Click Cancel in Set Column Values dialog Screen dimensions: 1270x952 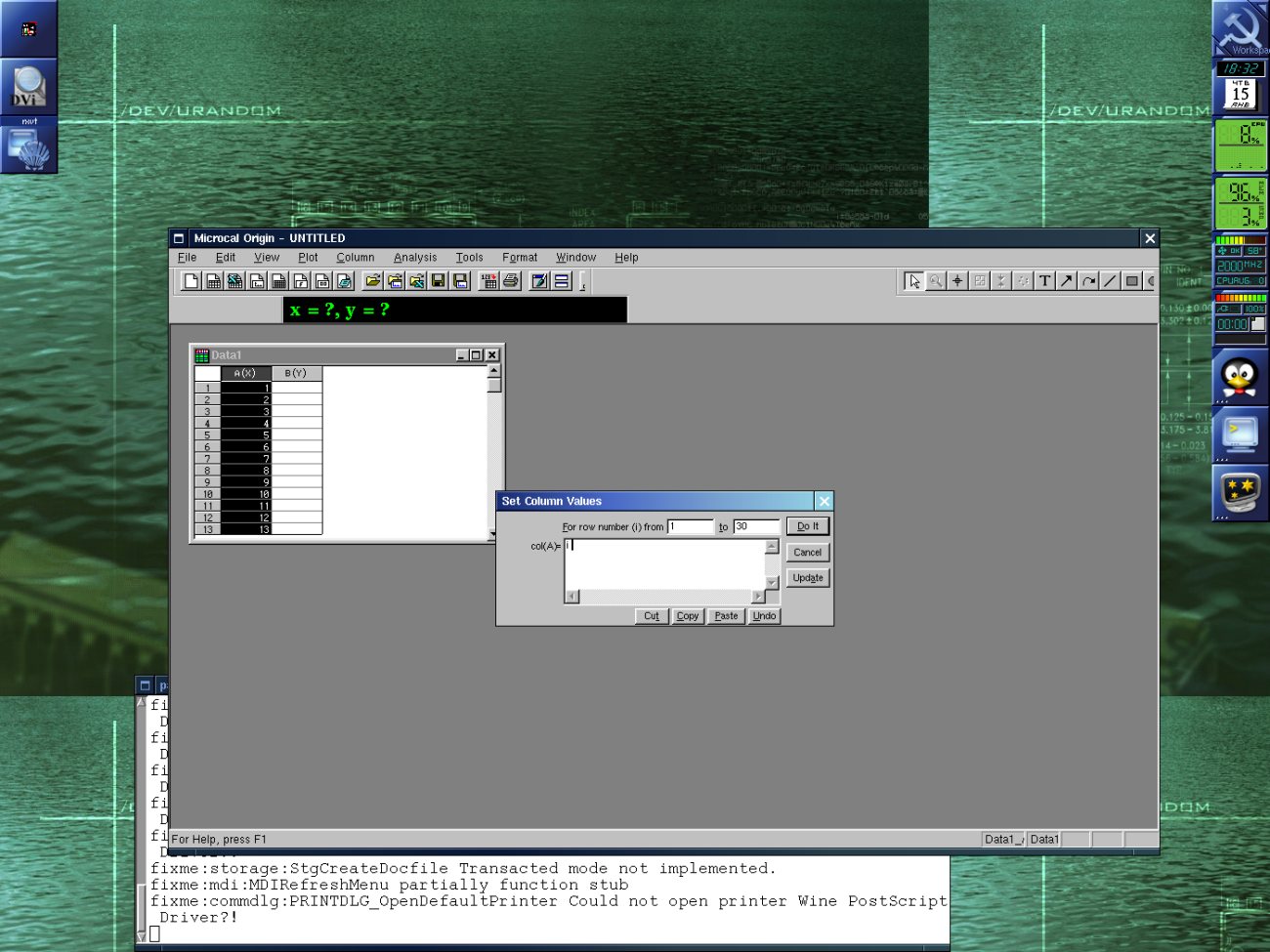point(808,553)
